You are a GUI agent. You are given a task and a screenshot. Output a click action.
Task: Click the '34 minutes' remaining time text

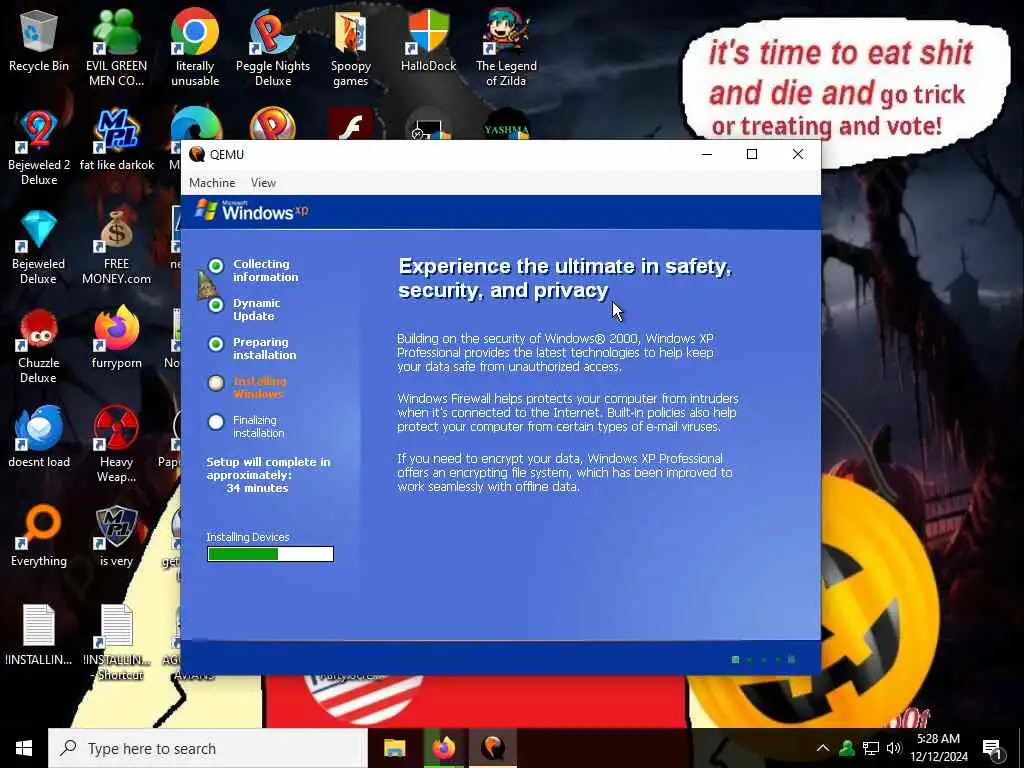[x=257, y=488]
